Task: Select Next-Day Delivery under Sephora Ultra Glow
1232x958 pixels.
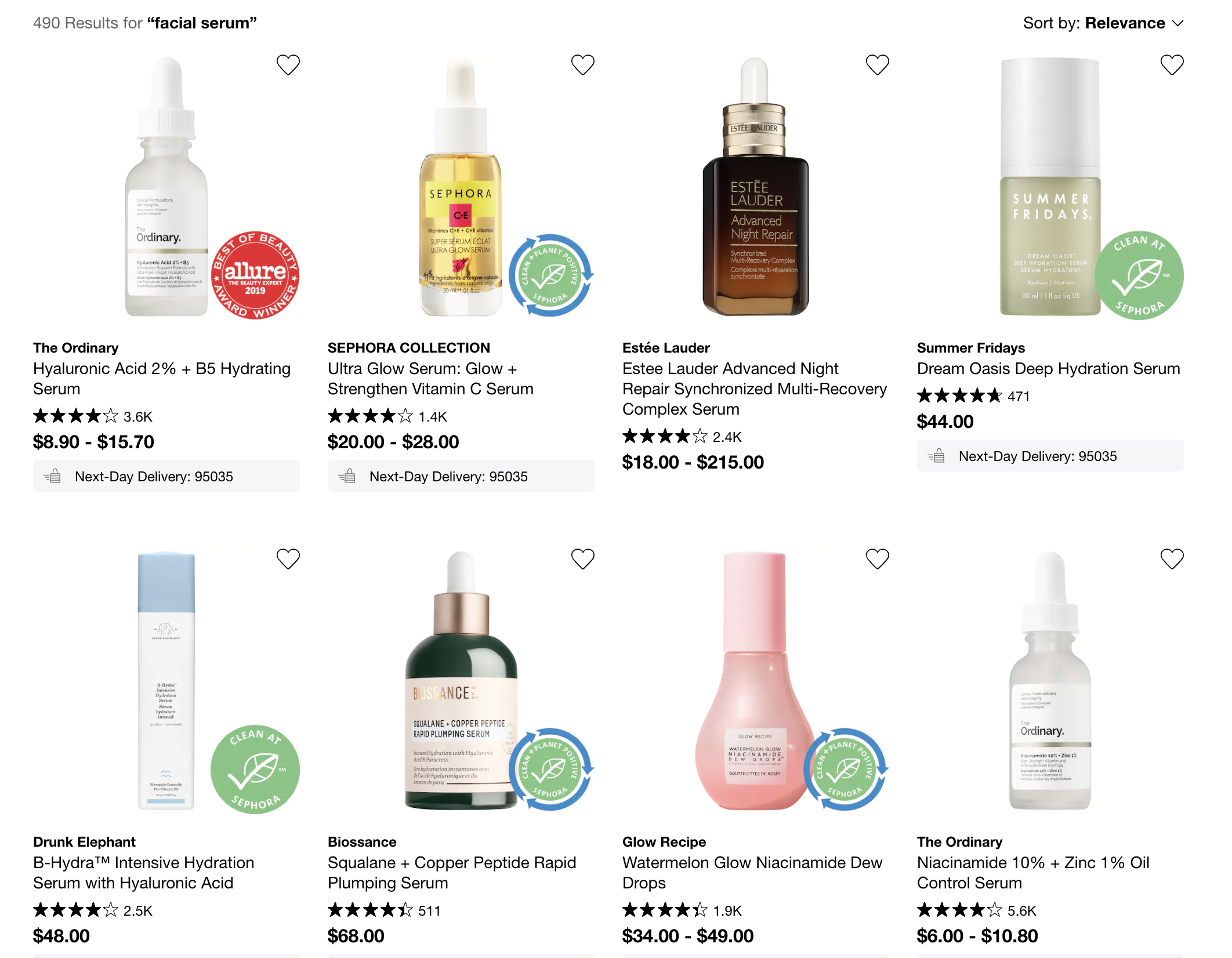Action: (x=461, y=476)
